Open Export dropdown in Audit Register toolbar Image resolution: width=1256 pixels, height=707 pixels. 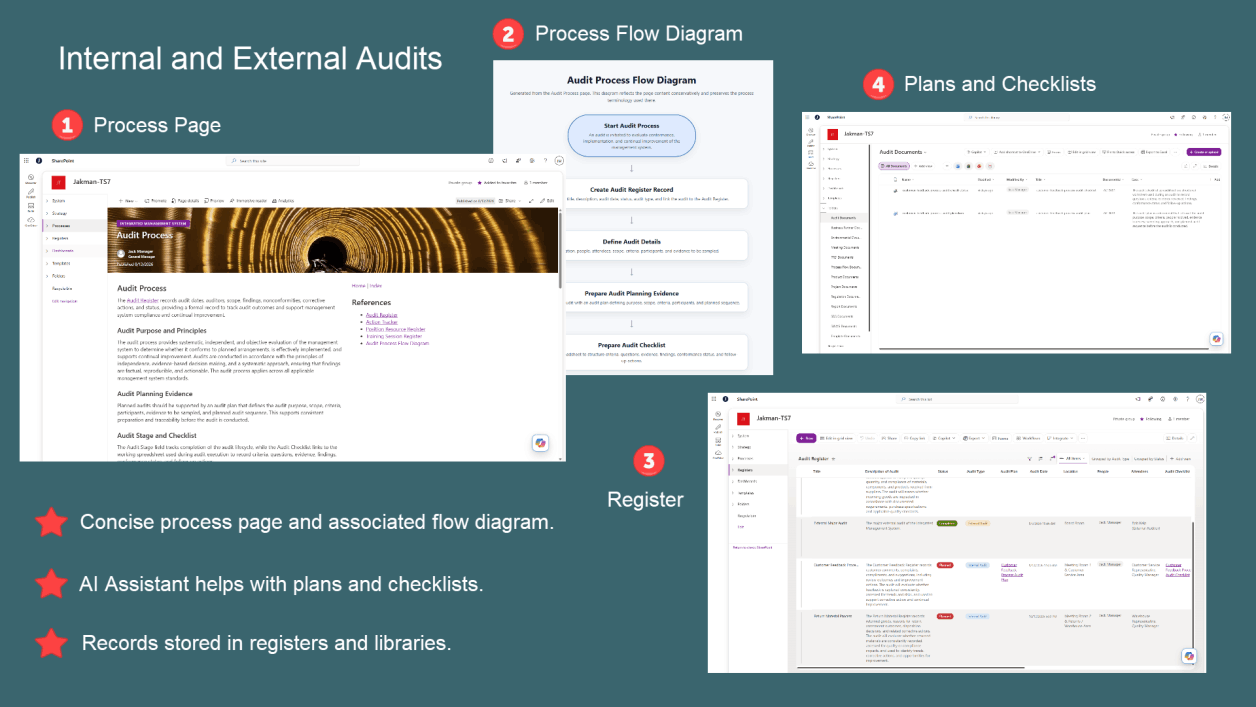tap(974, 438)
